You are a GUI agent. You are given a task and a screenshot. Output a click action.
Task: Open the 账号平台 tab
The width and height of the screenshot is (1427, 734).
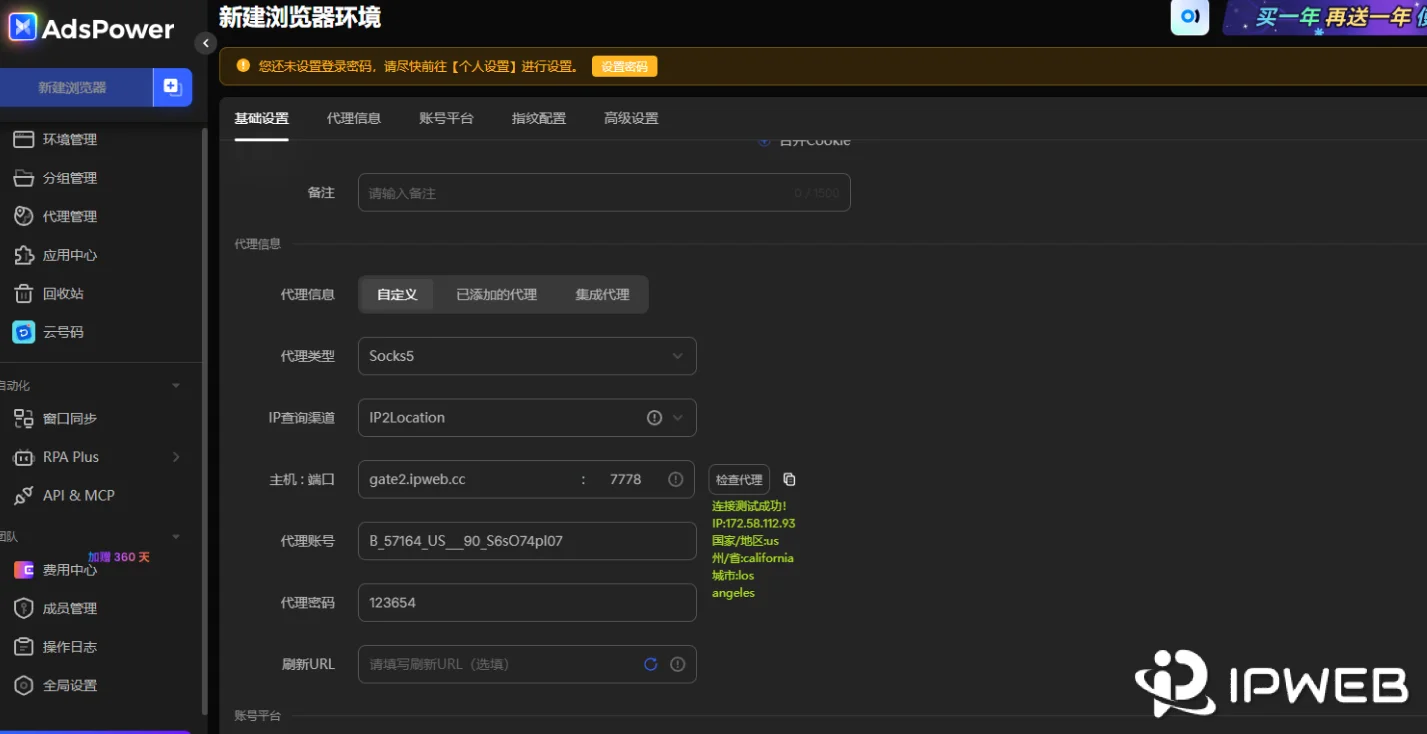pos(447,118)
